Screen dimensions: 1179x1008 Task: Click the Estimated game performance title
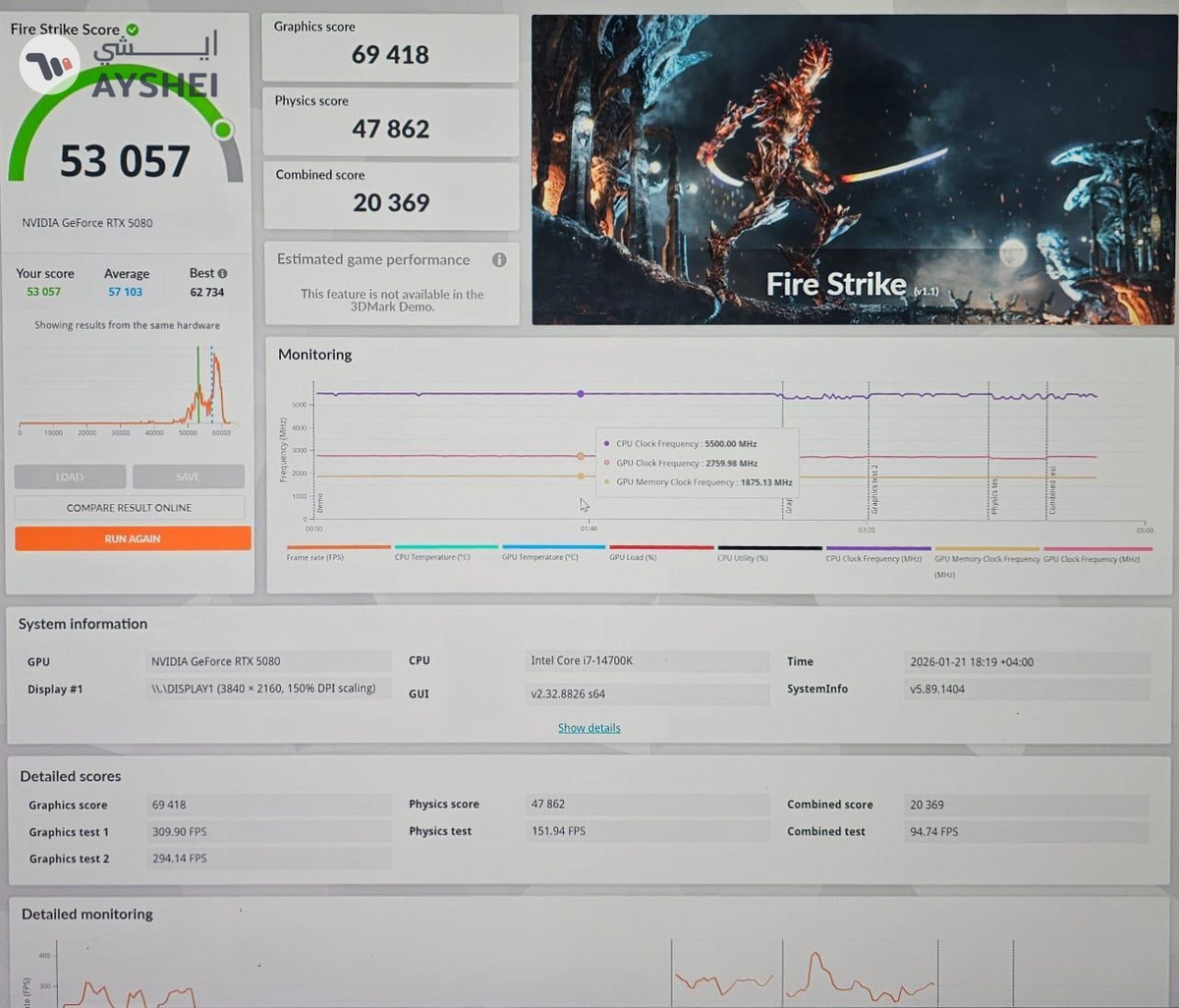coord(373,259)
